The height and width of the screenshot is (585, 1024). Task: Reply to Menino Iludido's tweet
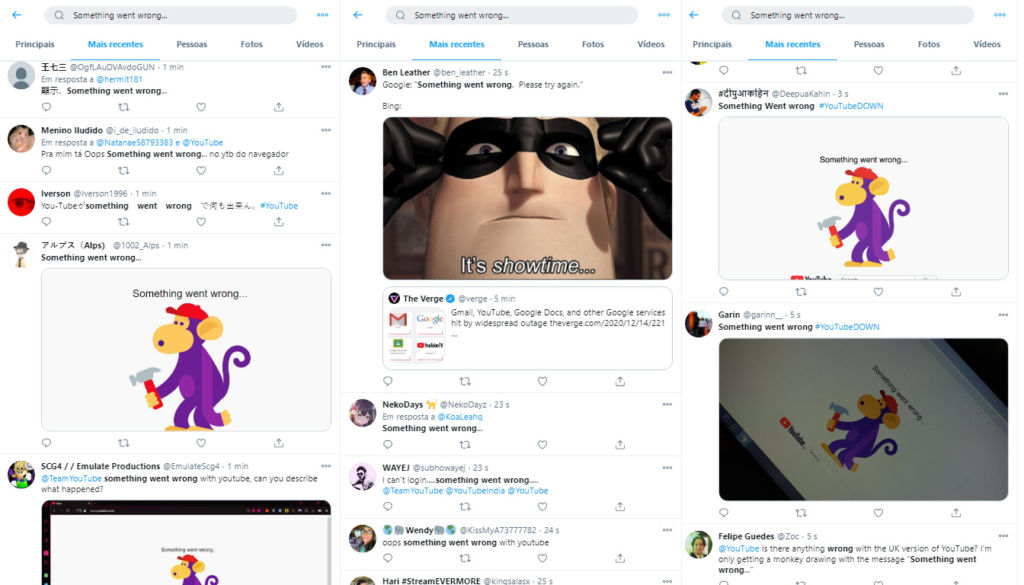click(46, 170)
